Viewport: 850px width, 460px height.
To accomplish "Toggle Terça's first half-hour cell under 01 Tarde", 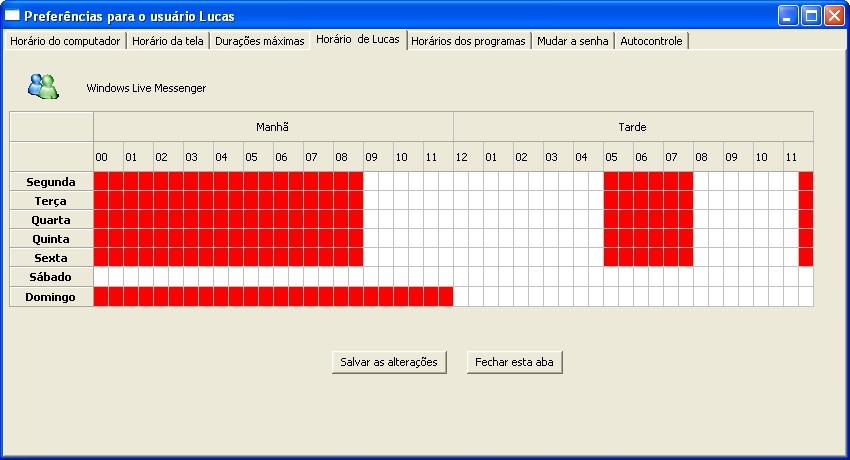I will [x=491, y=200].
